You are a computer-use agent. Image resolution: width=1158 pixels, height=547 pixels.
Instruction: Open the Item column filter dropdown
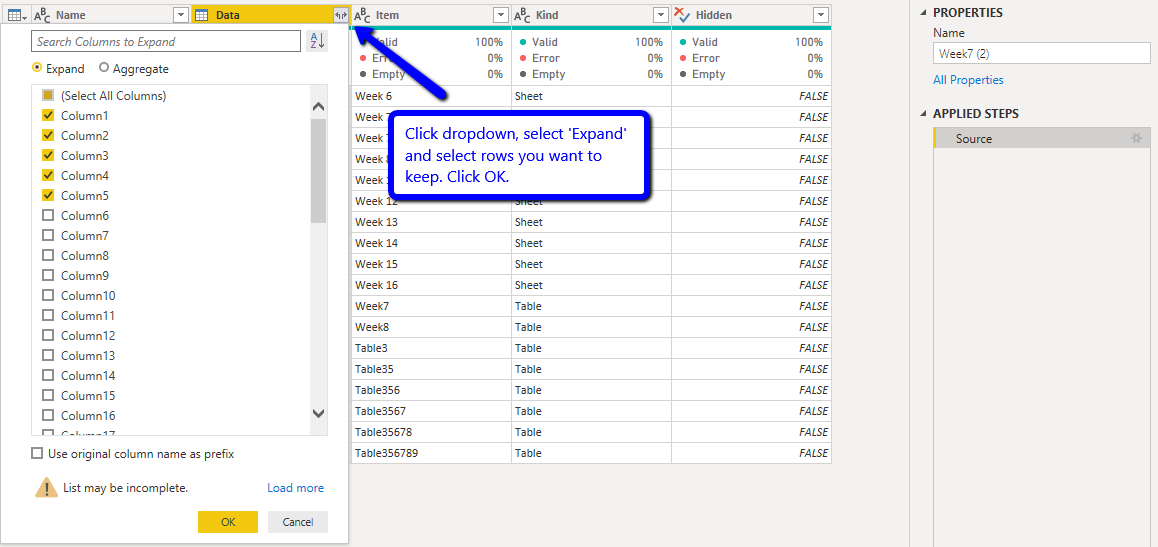point(501,16)
